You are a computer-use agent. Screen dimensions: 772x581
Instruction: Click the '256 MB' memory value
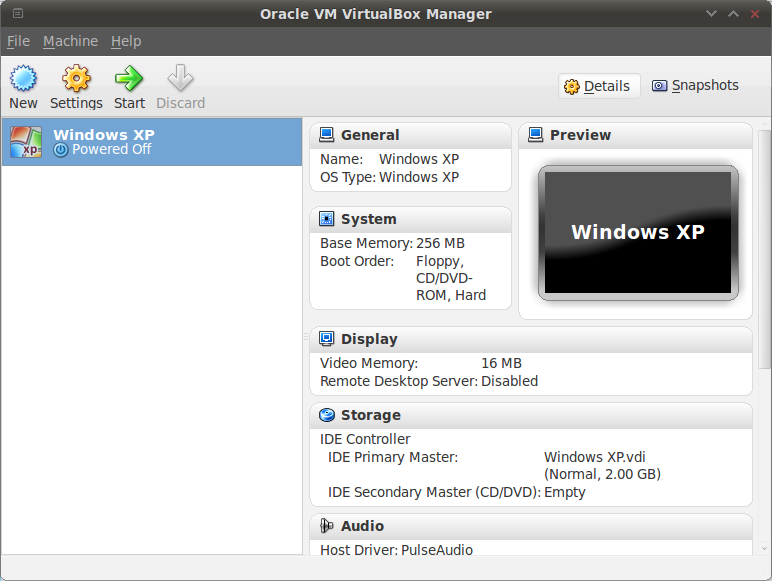coord(440,243)
